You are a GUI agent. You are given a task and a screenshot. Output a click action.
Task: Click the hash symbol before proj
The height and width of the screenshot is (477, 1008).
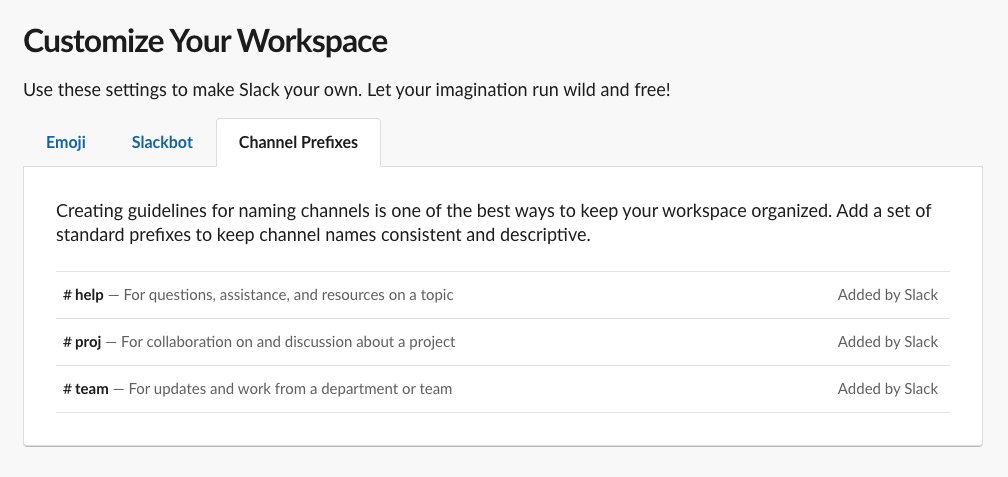point(66,342)
